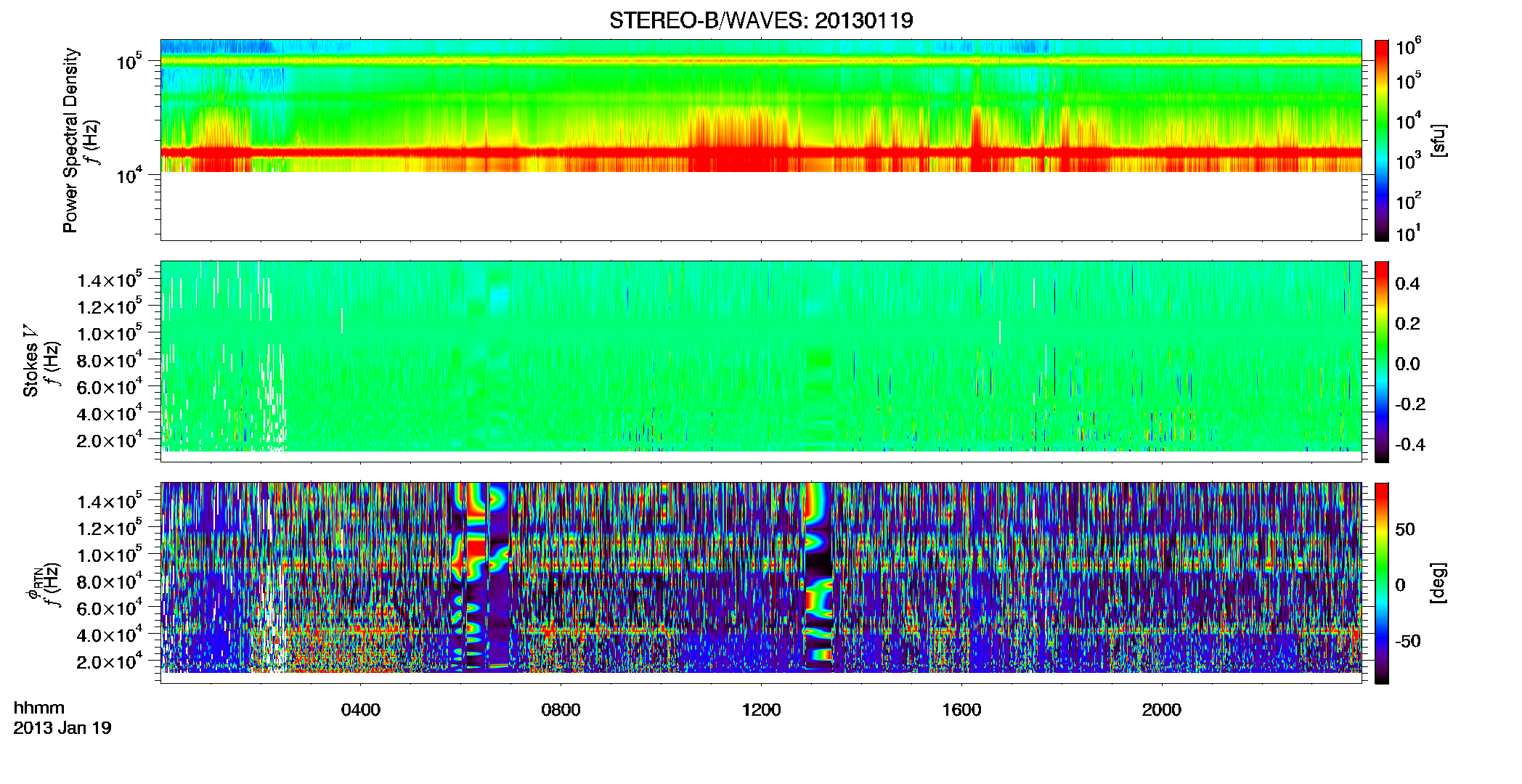Click the intense red burst near 1200 in top panel

pos(741,139)
